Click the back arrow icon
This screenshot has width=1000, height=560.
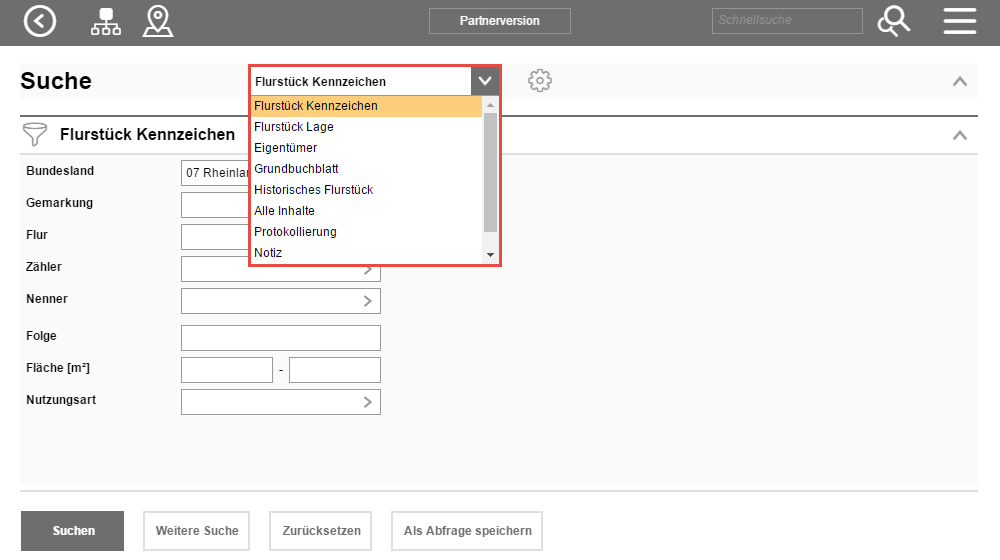point(40,21)
